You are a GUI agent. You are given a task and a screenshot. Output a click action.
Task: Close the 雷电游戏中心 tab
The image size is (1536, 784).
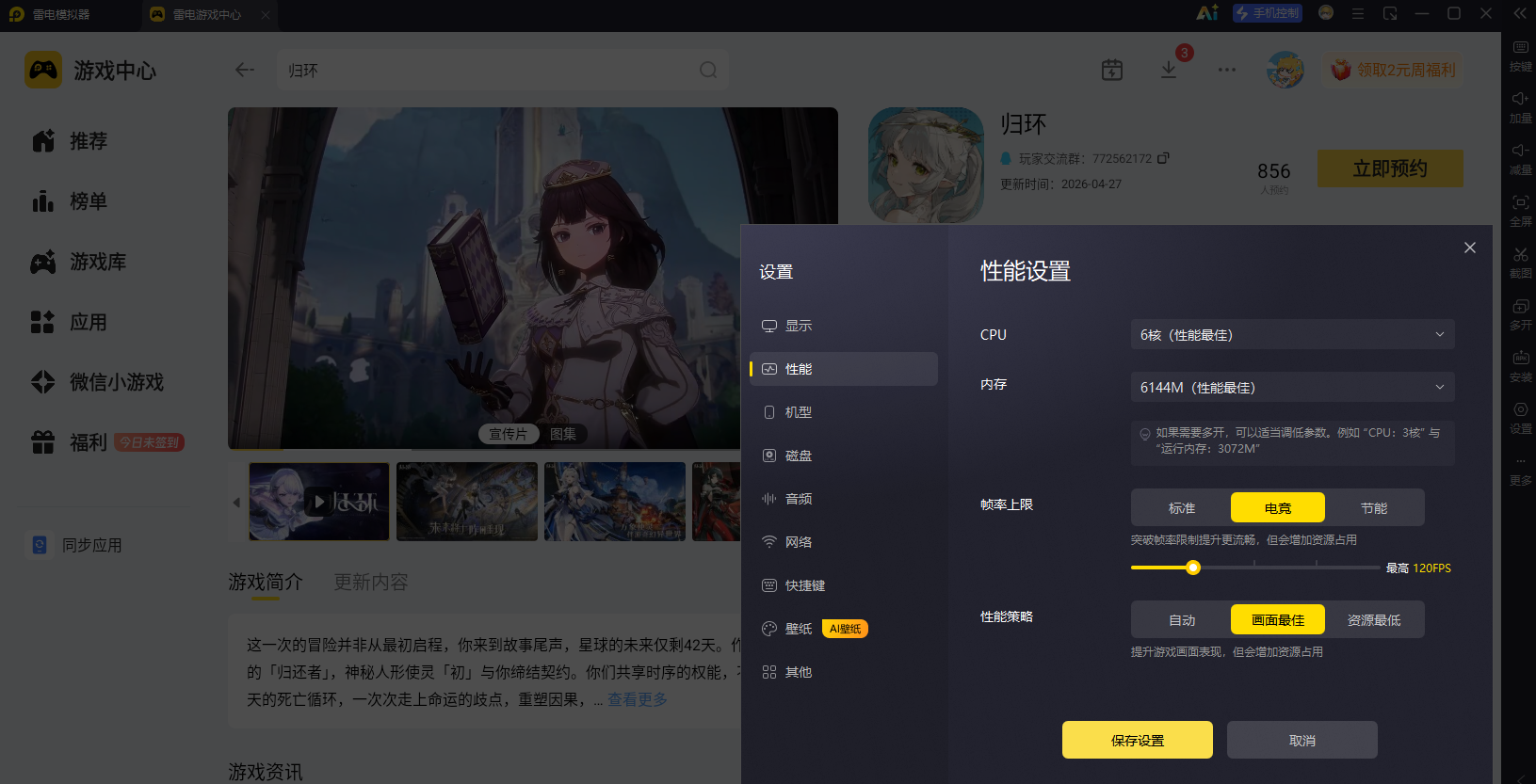[x=266, y=14]
